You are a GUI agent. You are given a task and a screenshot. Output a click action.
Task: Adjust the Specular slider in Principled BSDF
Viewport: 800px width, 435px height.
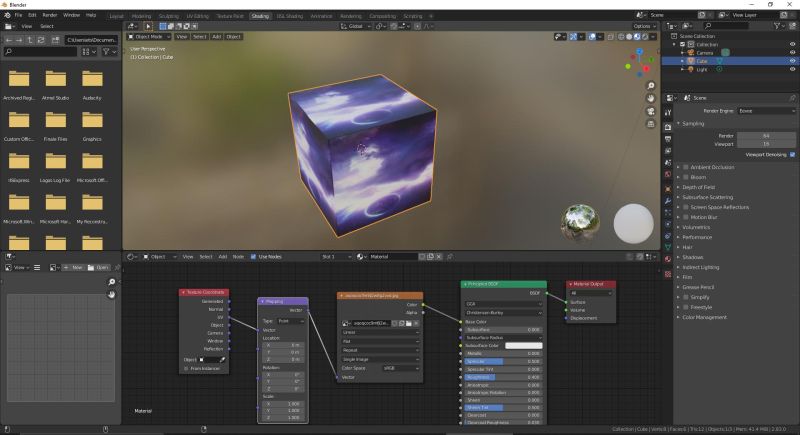pyautogui.click(x=503, y=362)
